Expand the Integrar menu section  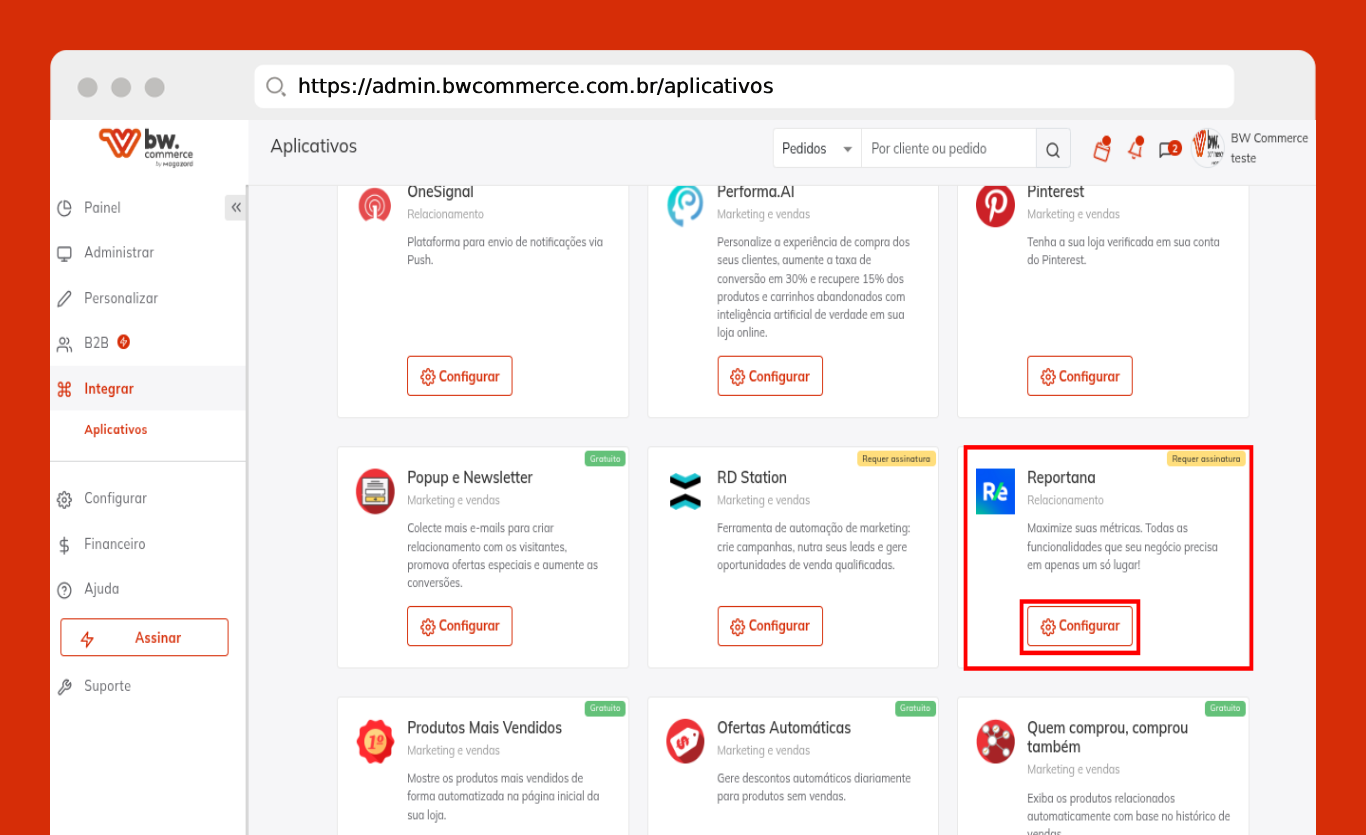pos(108,389)
